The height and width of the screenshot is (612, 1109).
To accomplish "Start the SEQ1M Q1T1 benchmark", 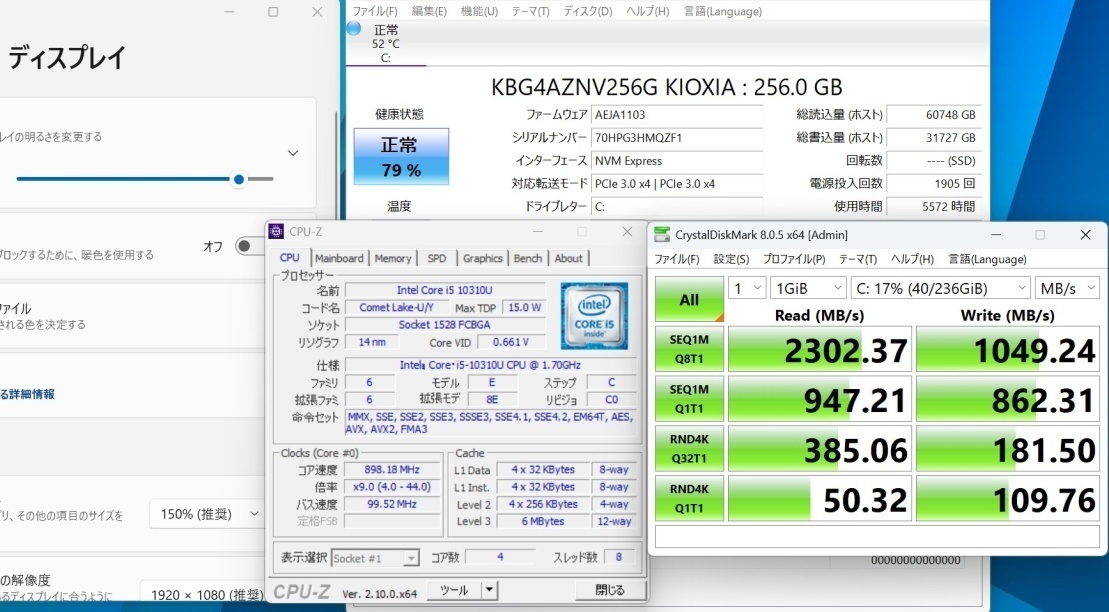I will click(x=688, y=398).
